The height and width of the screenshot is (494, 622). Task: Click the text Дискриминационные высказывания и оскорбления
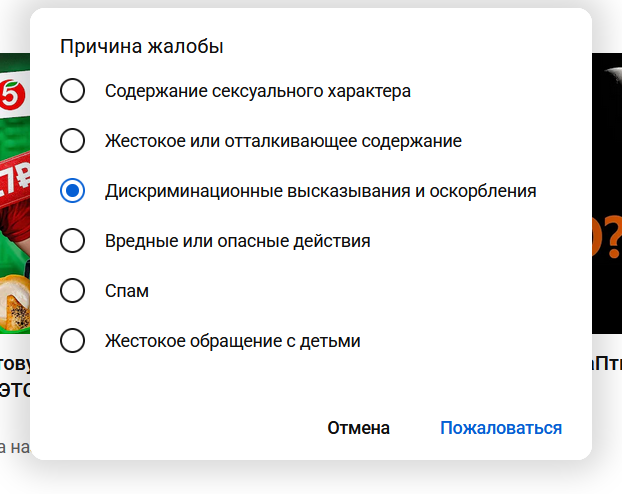pos(321,191)
